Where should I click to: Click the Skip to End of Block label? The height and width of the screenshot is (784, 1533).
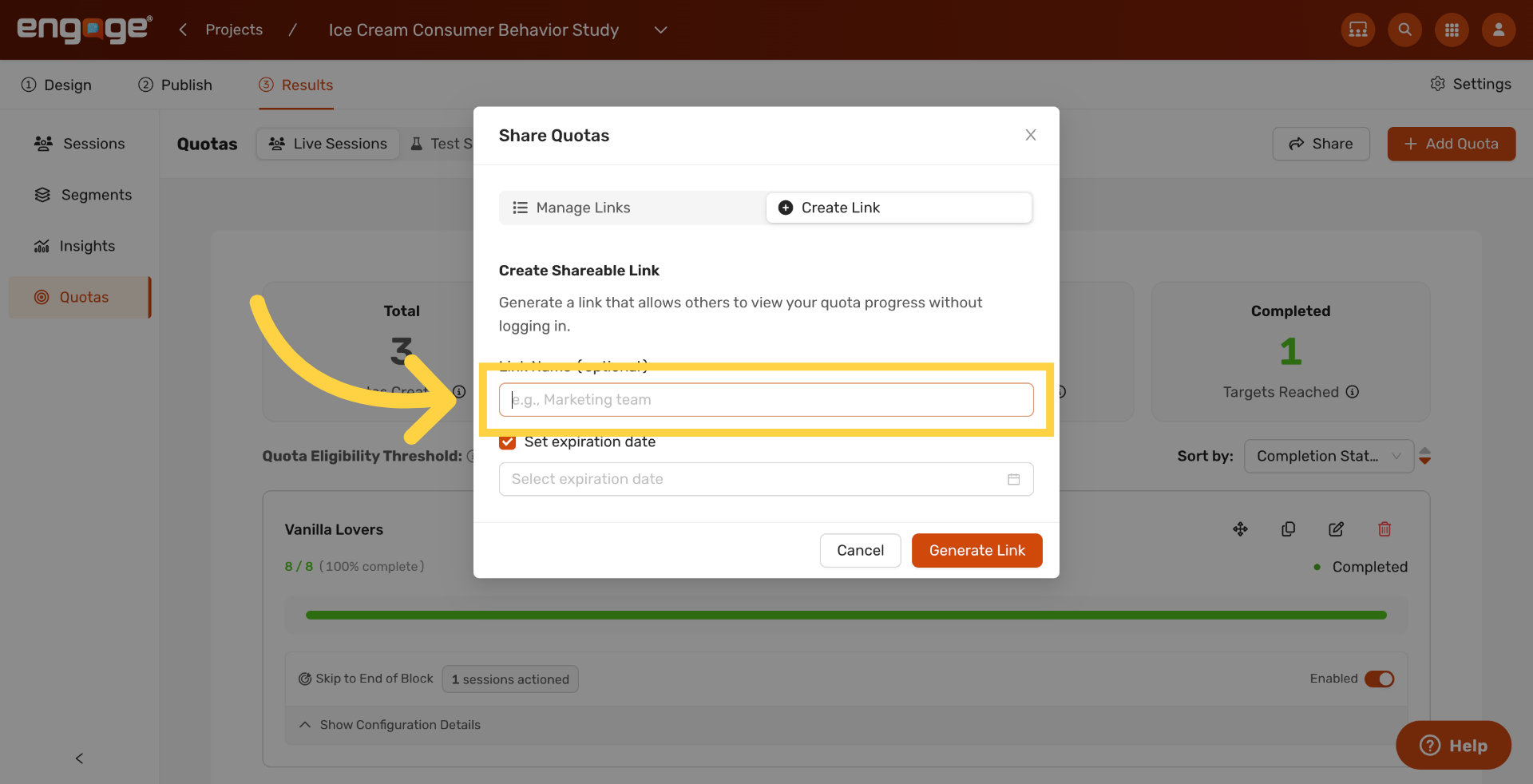(374, 679)
